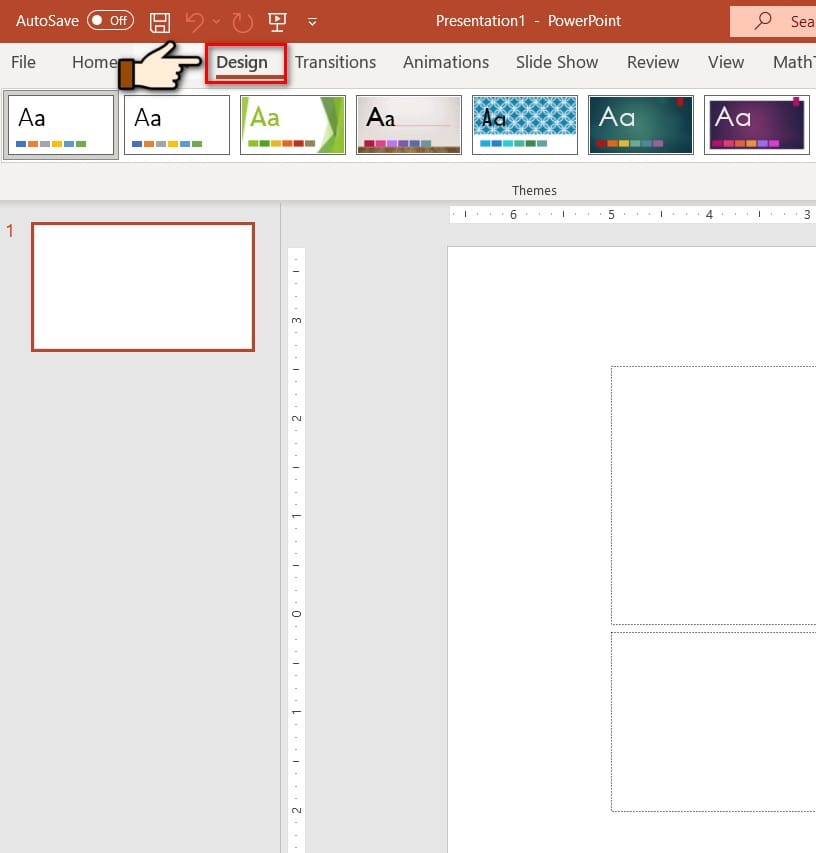This screenshot has height=853, width=816.
Task: Open the Undo history dropdown arrow
Action: 217,21
